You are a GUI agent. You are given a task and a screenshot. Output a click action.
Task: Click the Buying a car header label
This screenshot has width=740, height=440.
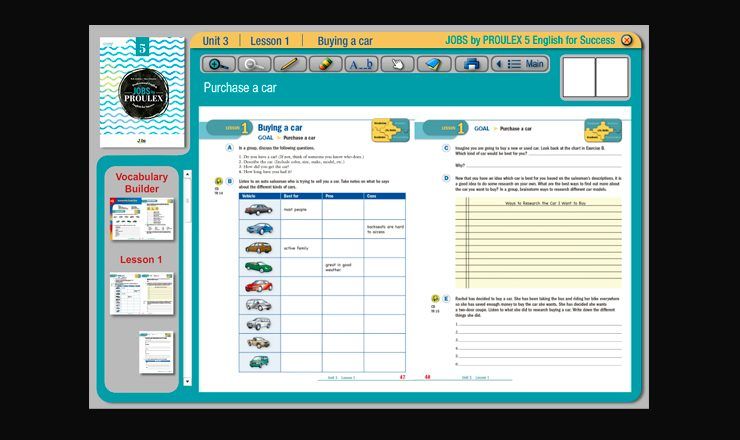point(345,41)
